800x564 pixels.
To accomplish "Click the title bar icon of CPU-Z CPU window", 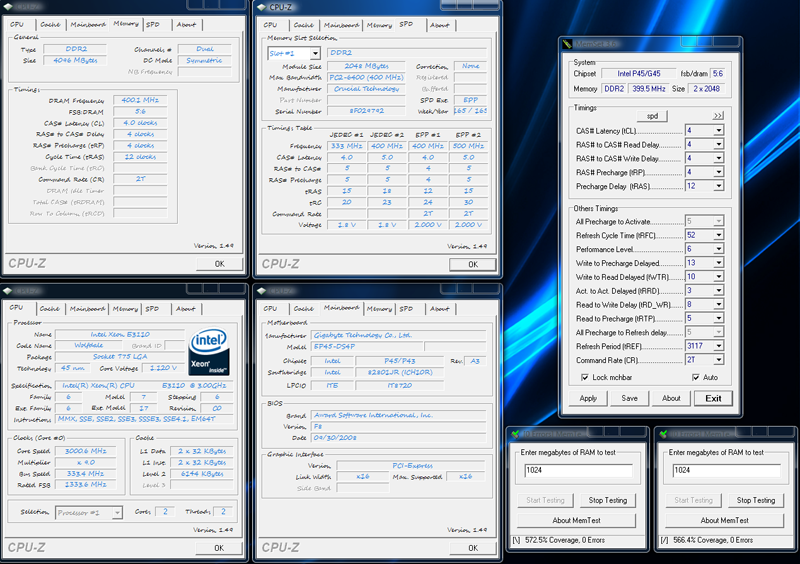I will coord(8,291).
